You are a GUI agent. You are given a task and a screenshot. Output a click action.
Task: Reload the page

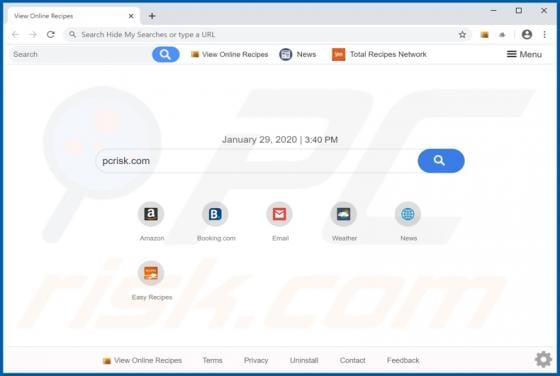tap(51, 35)
